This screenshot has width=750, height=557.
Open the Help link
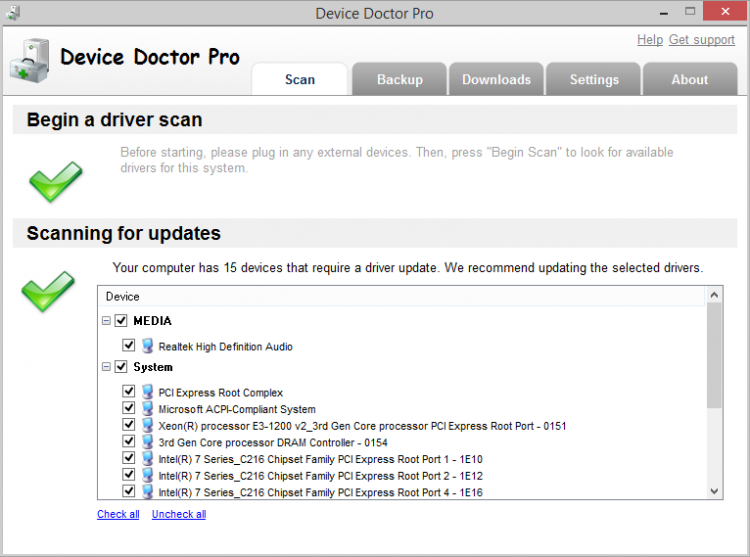(x=650, y=40)
